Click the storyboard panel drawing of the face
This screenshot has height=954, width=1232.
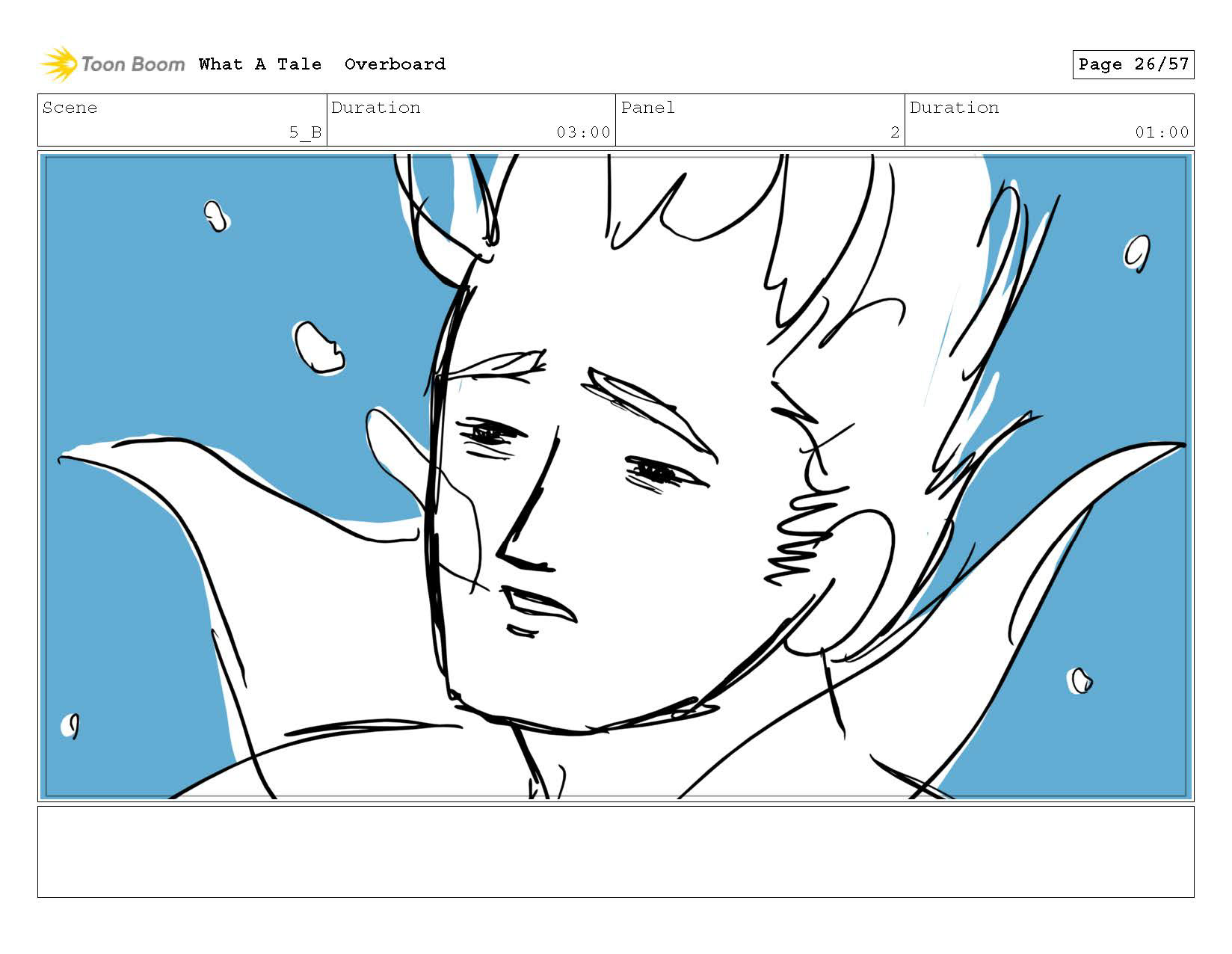click(x=615, y=476)
